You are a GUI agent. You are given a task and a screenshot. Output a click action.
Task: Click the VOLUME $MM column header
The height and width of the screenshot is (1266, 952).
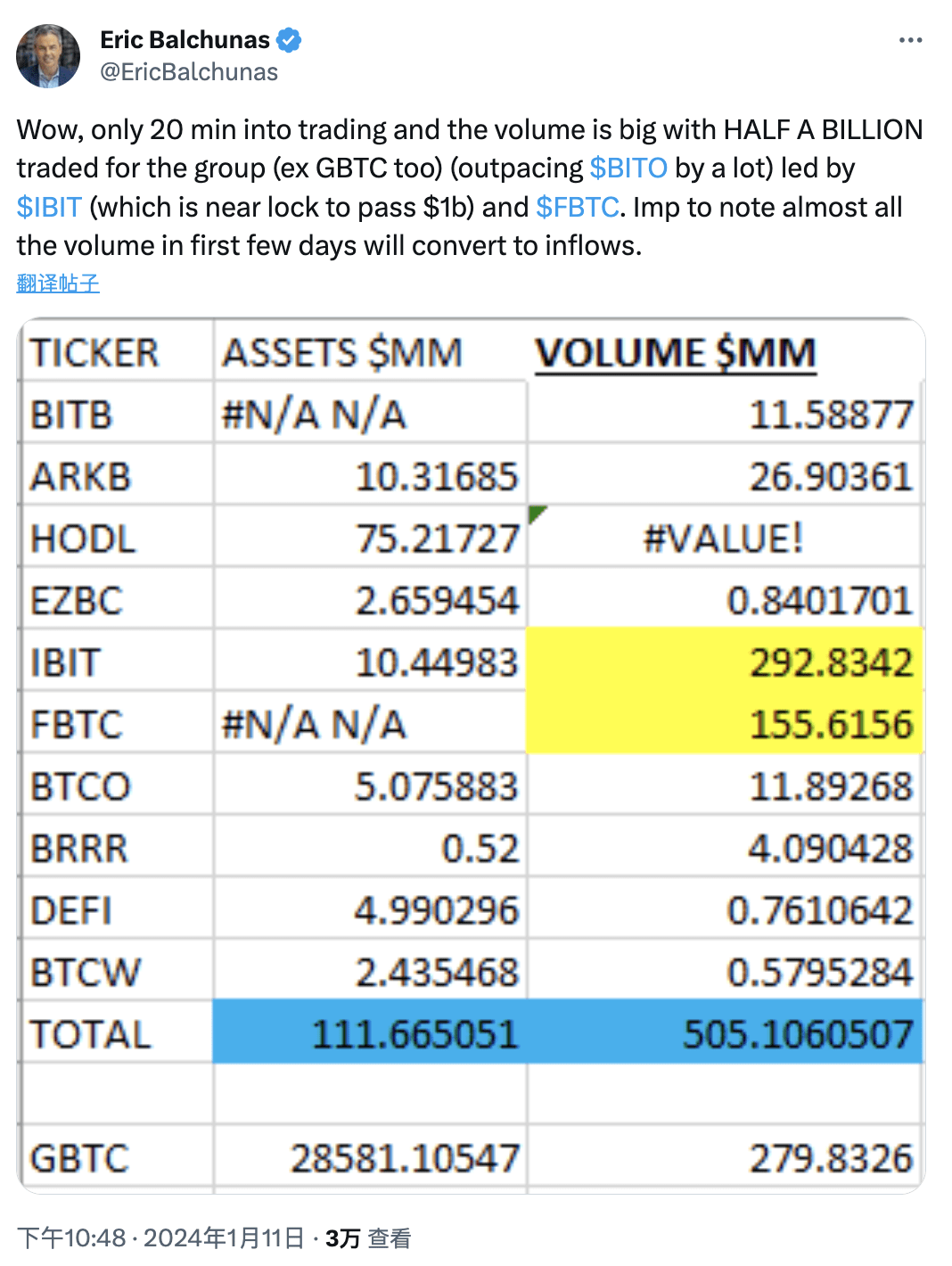click(x=677, y=351)
